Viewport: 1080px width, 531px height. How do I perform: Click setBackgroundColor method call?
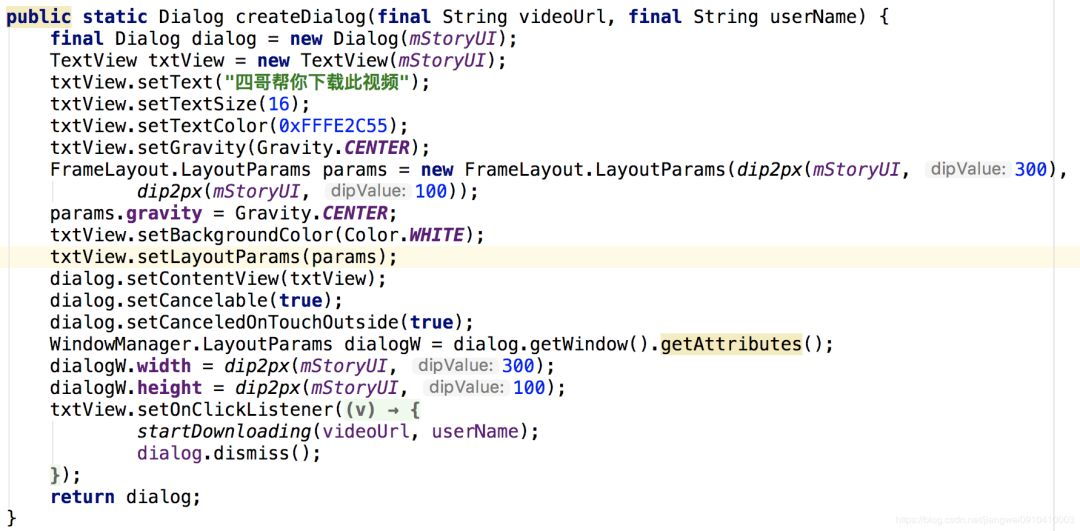236,236
